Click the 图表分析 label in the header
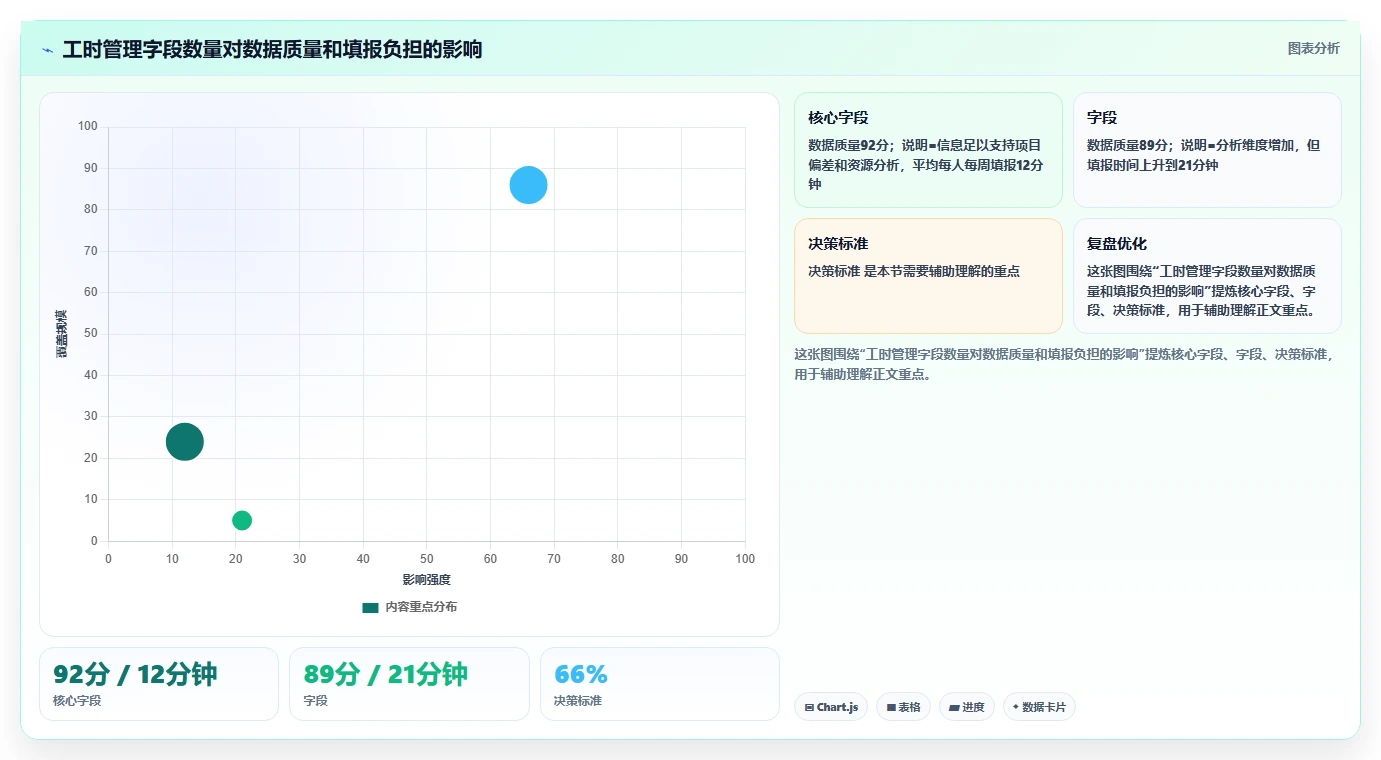The height and width of the screenshot is (760, 1381). coord(1313,48)
